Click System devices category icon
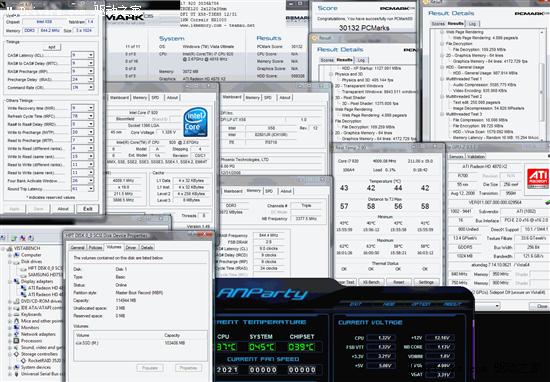 [16, 367]
